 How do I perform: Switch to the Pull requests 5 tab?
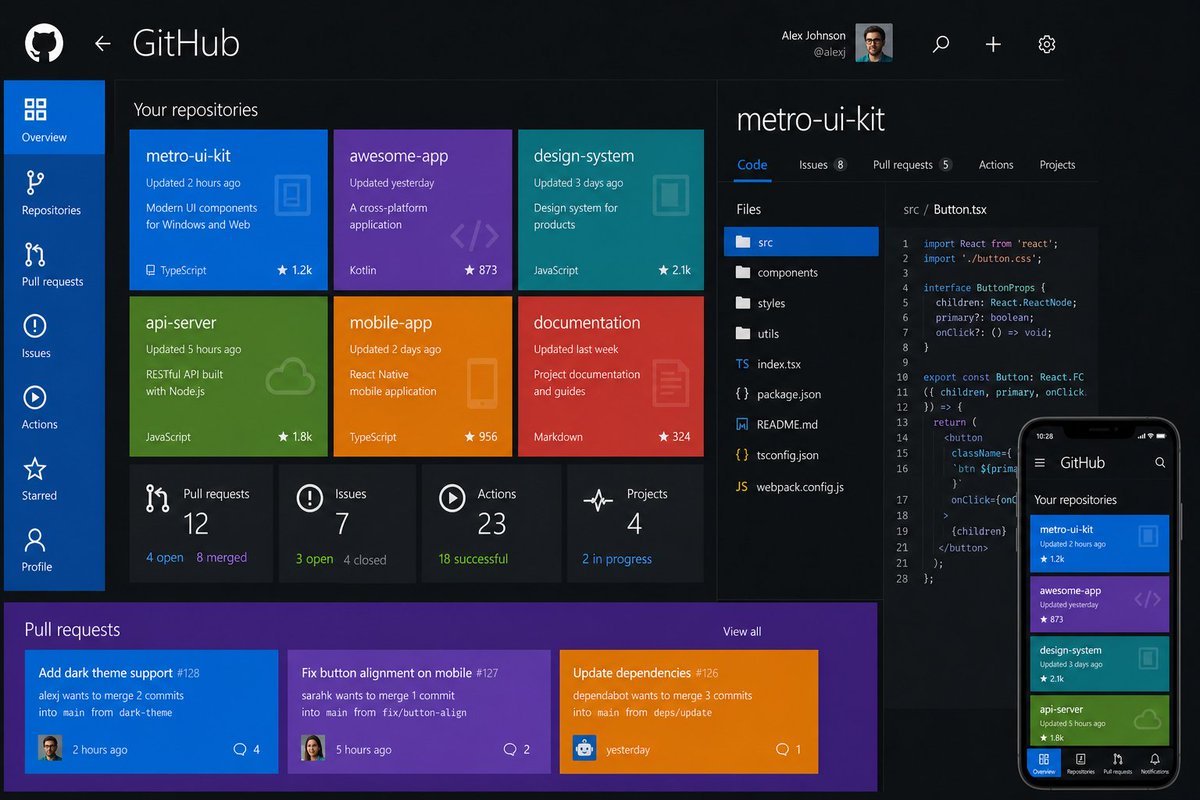pos(912,165)
